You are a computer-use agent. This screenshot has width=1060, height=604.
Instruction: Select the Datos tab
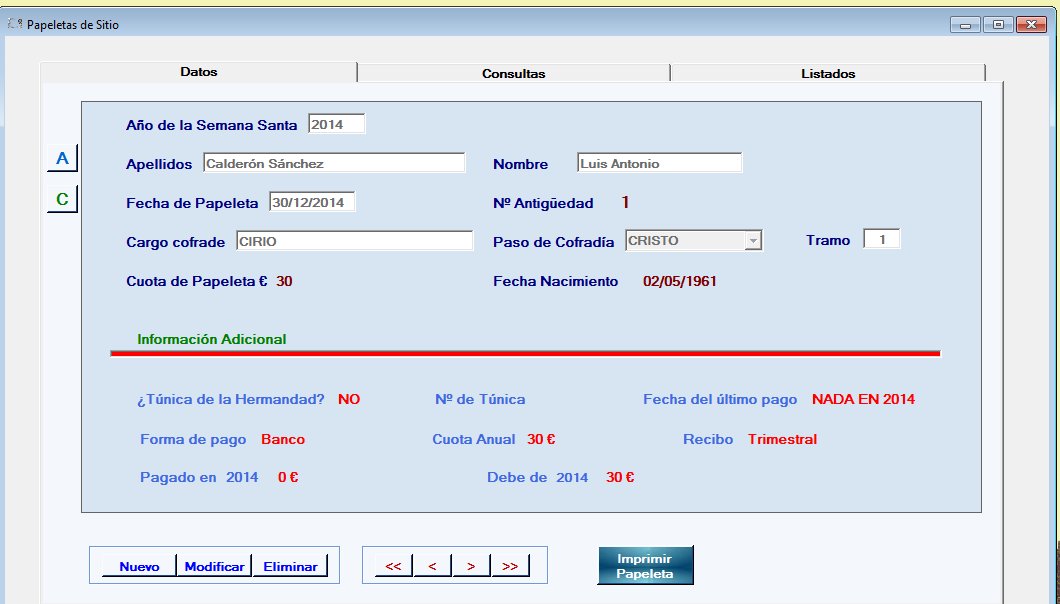pyautogui.click(x=198, y=72)
